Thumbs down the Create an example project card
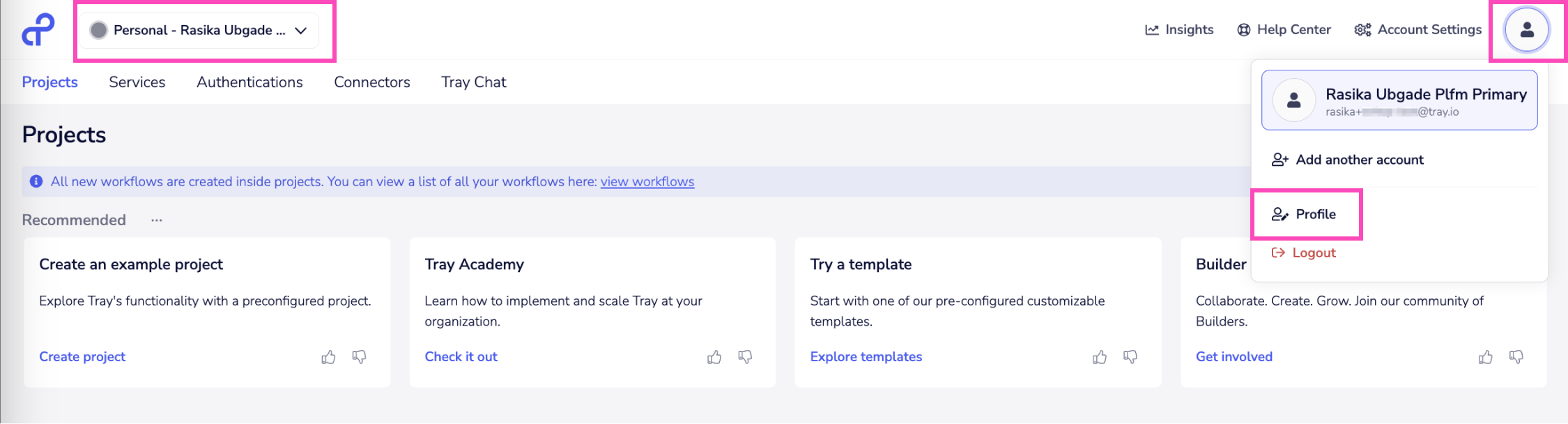This screenshot has height=424, width=1568. [x=359, y=357]
